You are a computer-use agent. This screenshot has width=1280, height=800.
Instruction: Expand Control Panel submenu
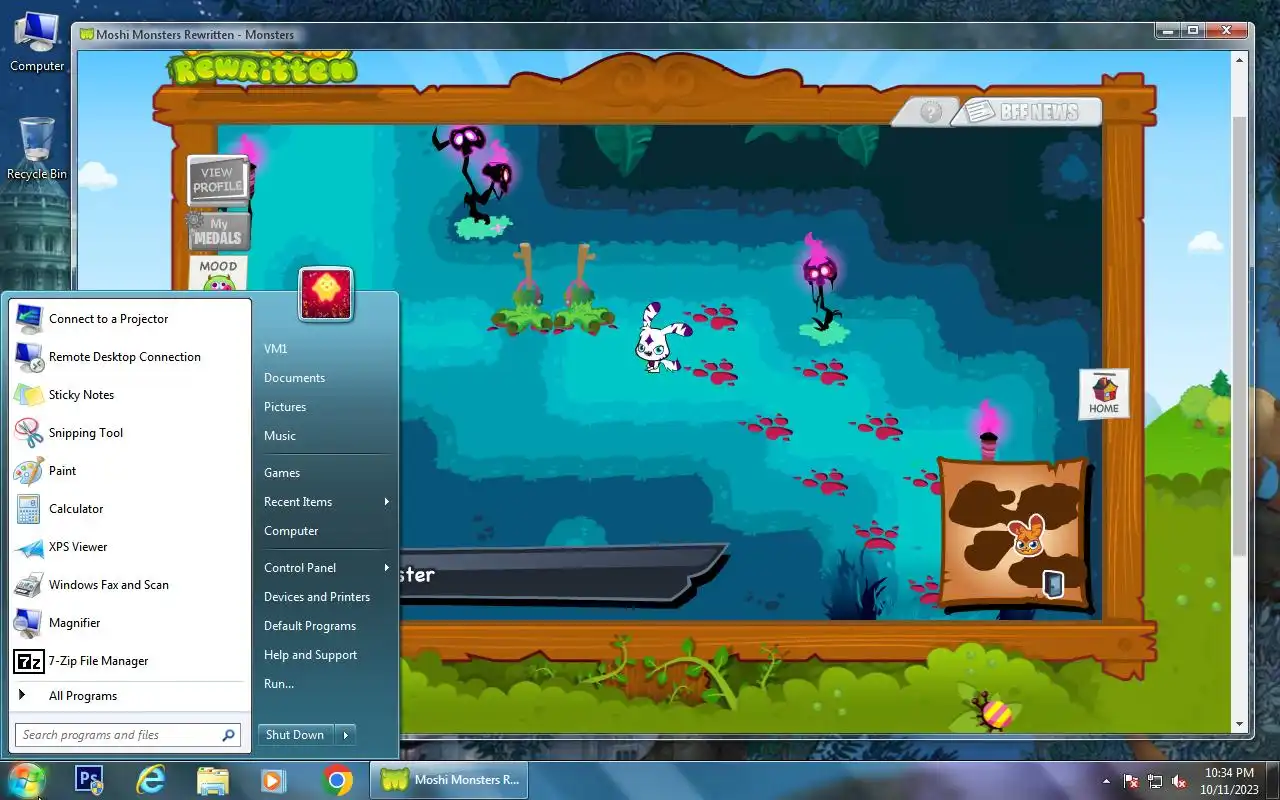coord(326,568)
